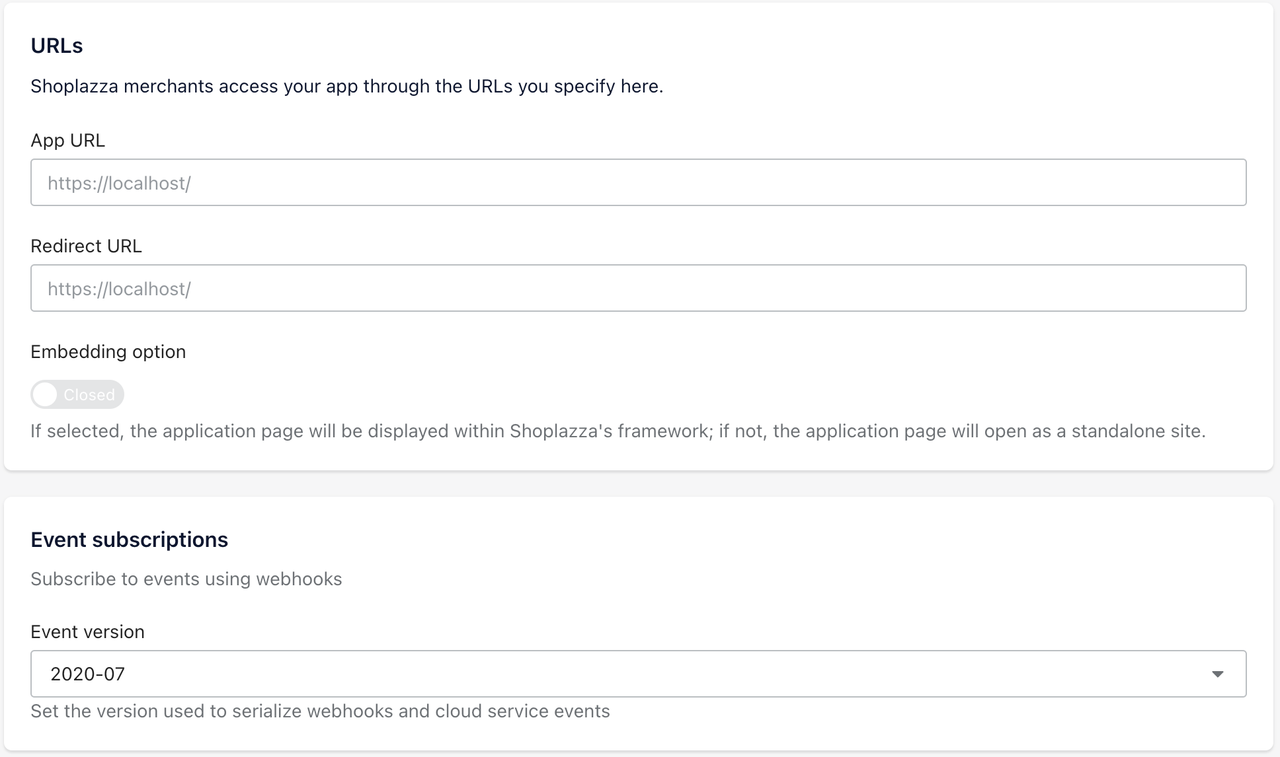Toggle the Embedding option switch

[77, 395]
